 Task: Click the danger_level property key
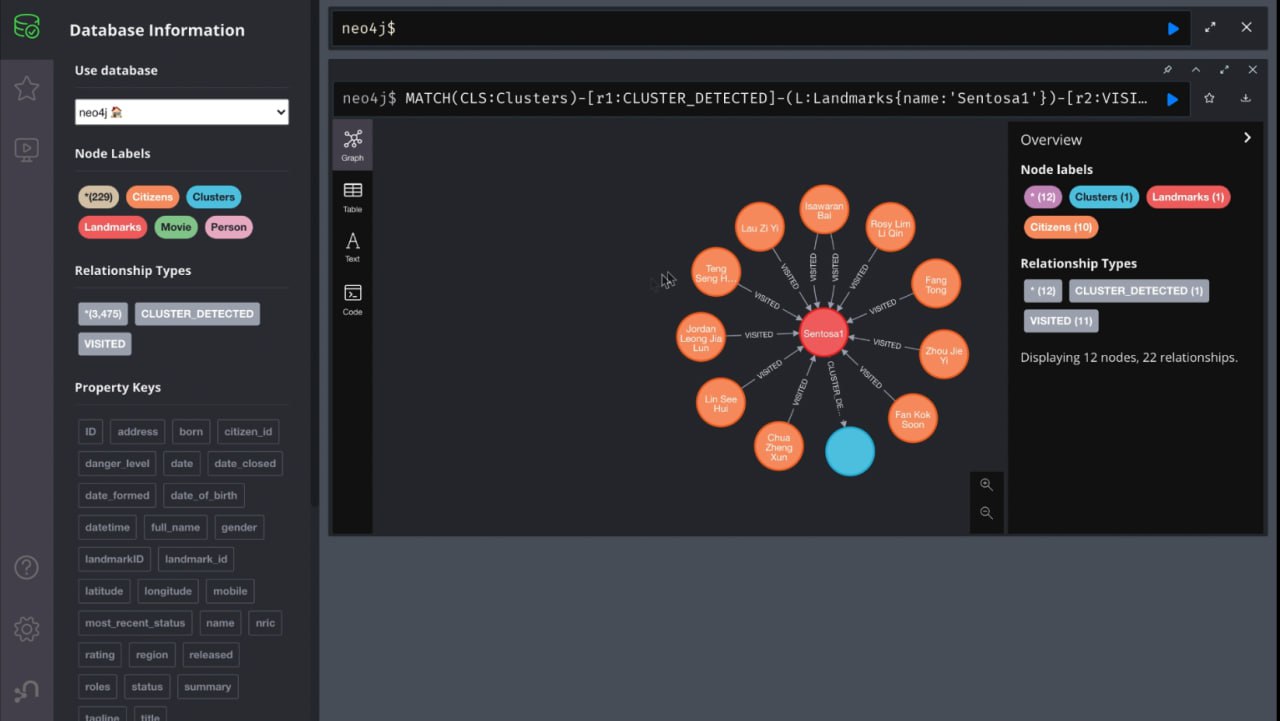click(117, 464)
